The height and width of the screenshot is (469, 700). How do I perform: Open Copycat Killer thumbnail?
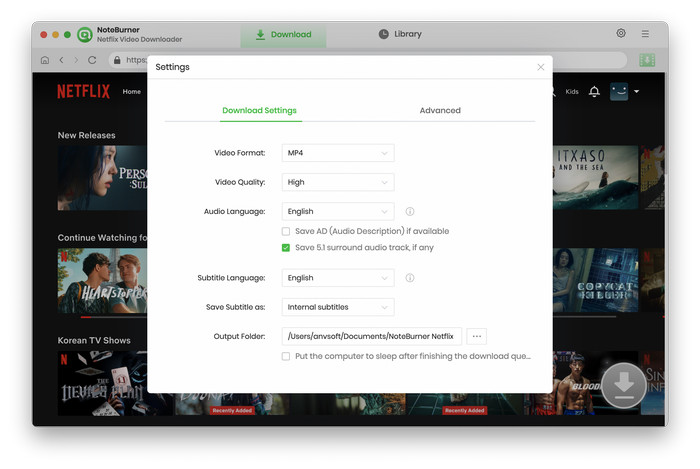click(596, 280)
